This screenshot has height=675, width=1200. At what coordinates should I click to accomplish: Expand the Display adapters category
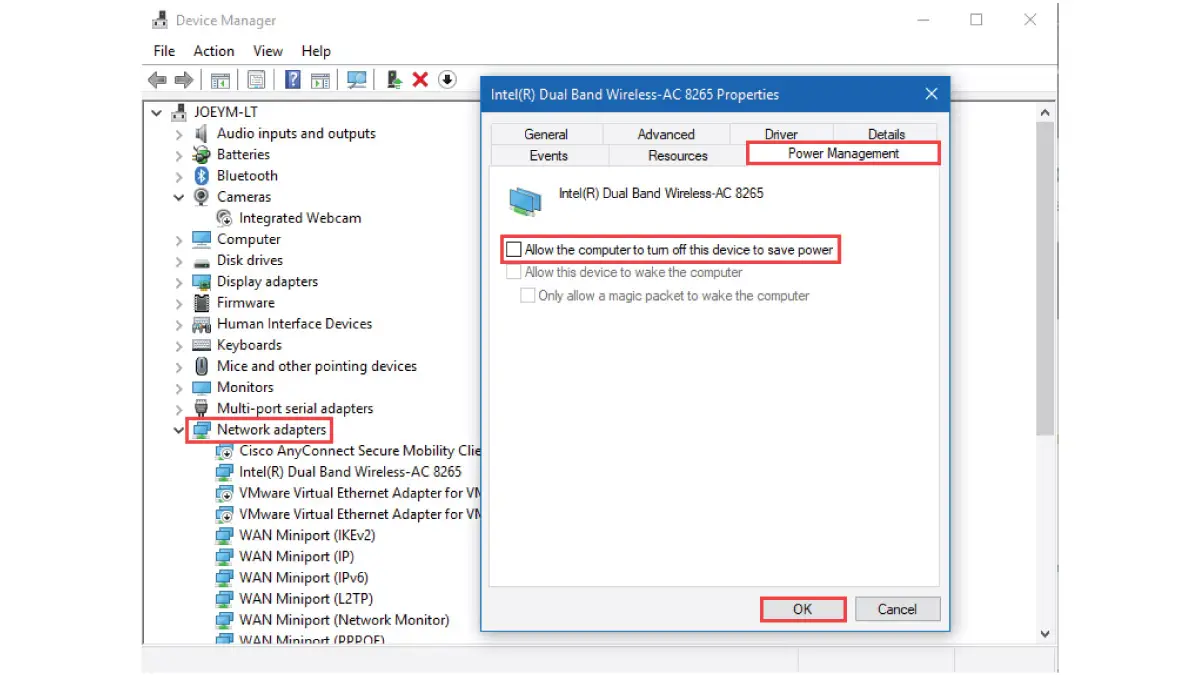pos(177,281)
